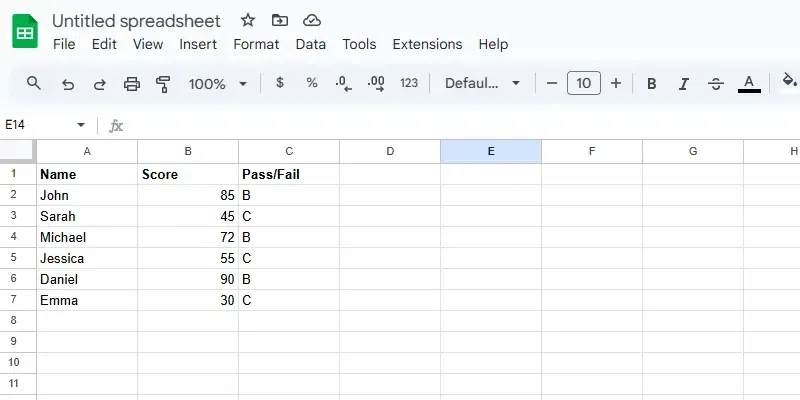Click the search menus magnifier icon
800x400 pixels.
point(34,84)
